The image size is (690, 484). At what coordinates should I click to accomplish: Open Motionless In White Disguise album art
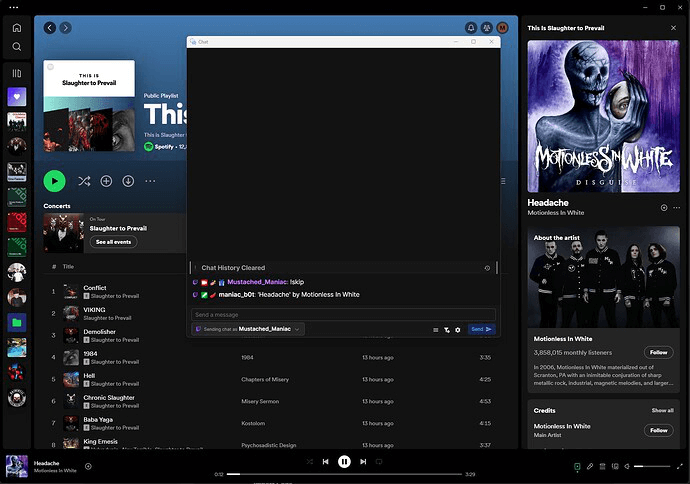coord(604,117)
